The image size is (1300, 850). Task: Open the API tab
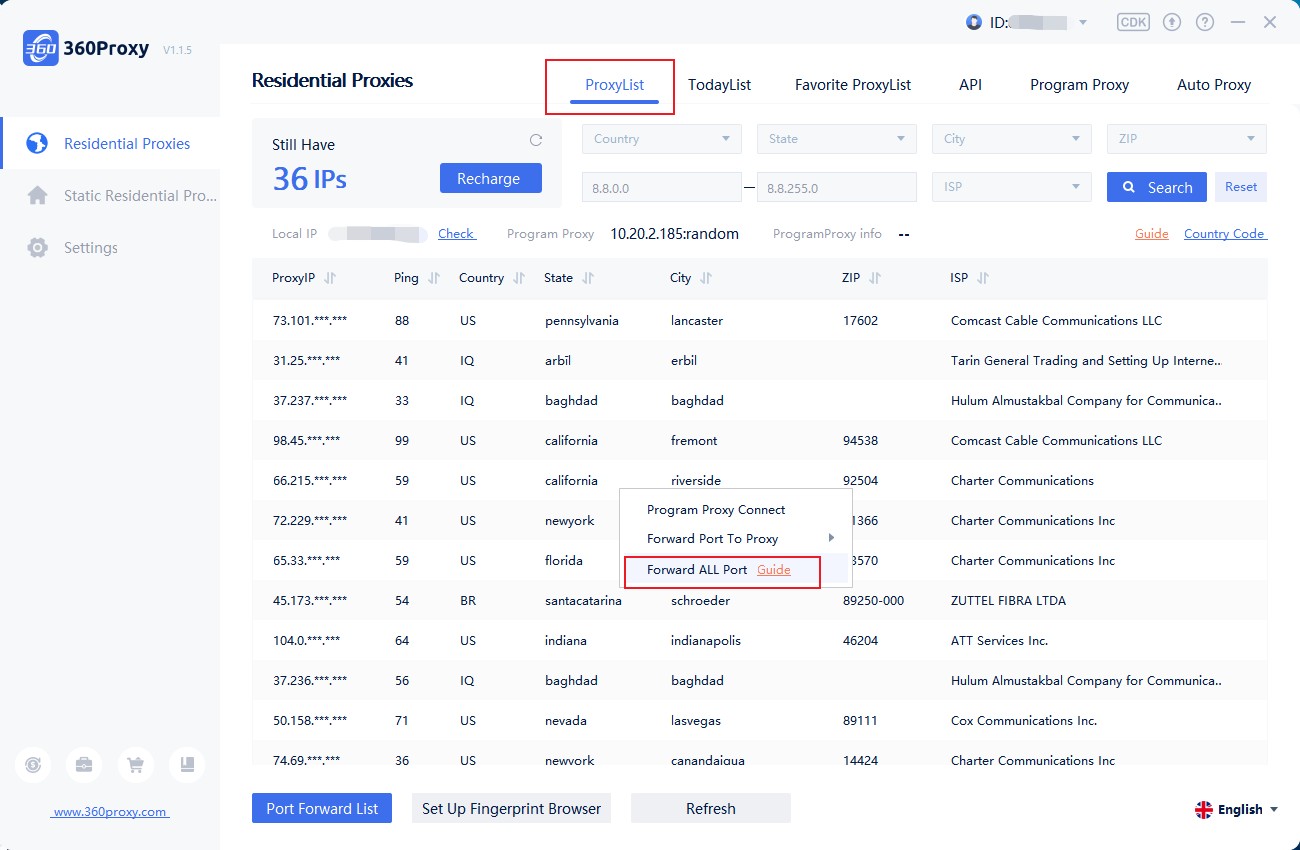coord(970,85)
